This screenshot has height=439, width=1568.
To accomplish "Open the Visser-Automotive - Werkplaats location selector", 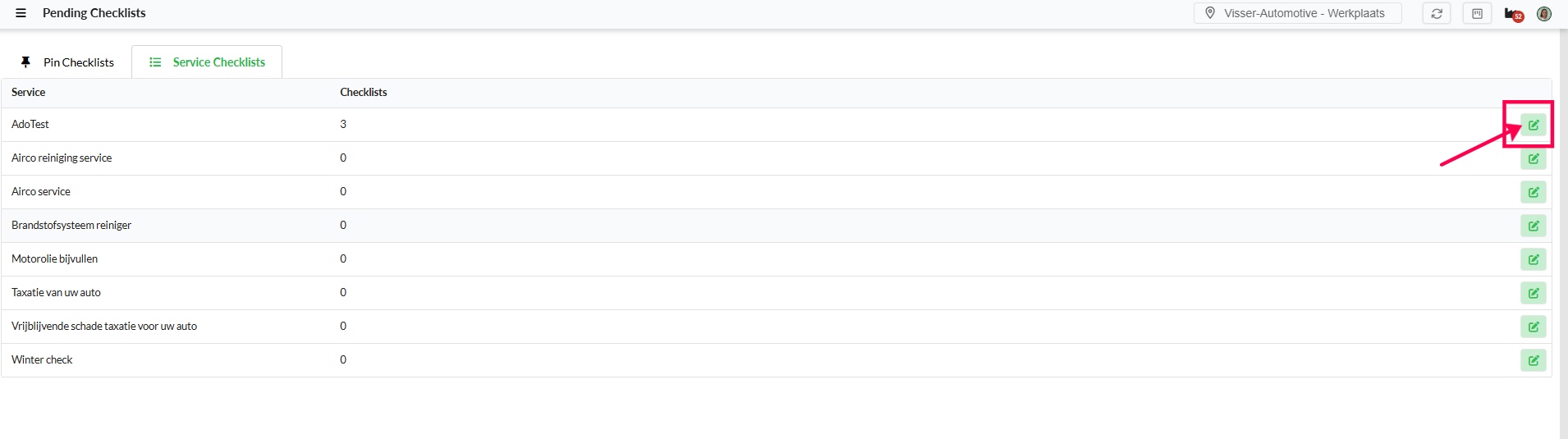I will pyautogui.click(x=1297, y=13).
